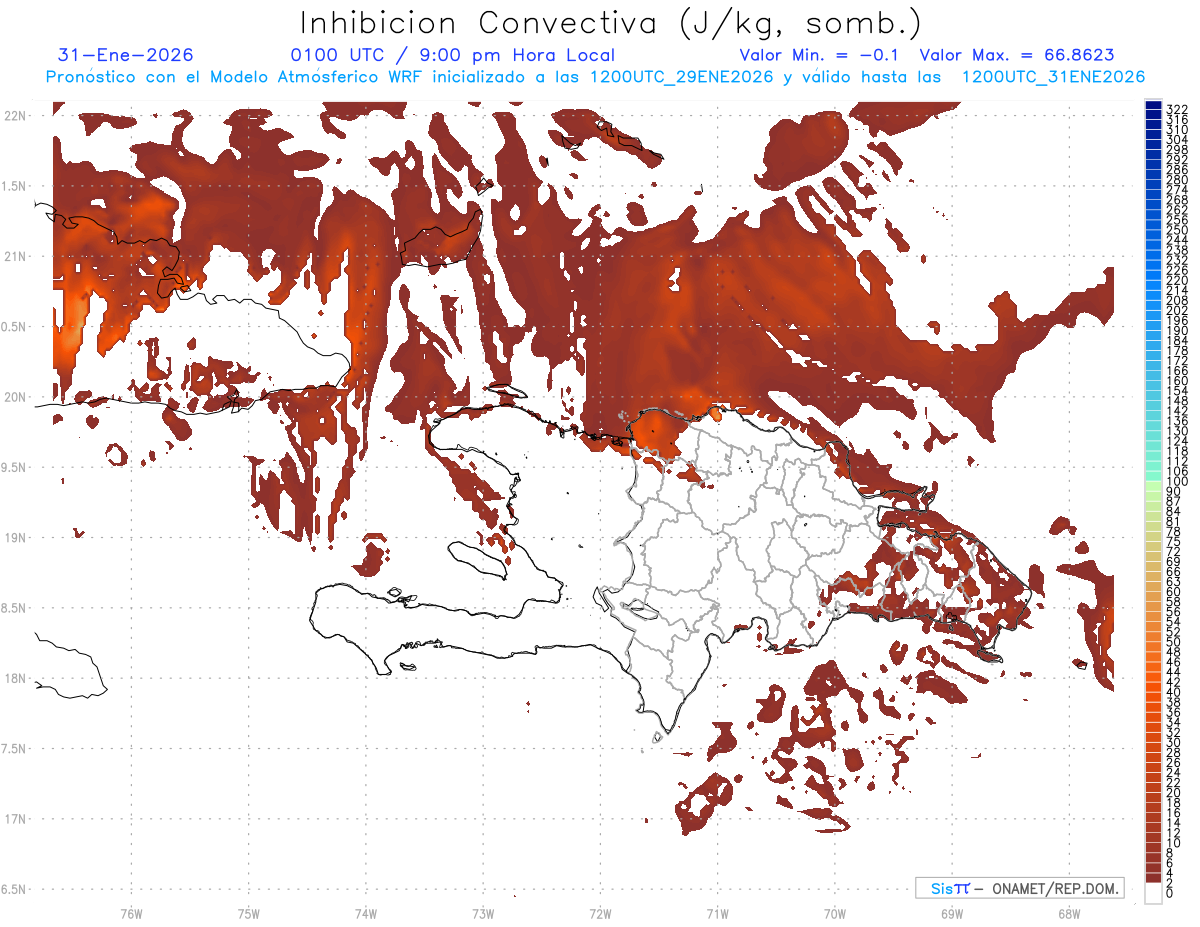
Task: Click the "18N" latitude label
Action: [15, 679]
